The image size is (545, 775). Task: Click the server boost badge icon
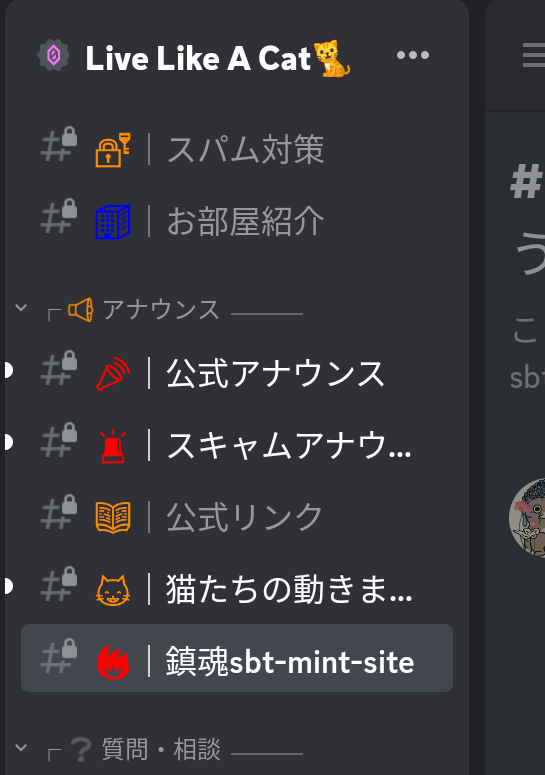pyautogui.click(x=53, y=55)
